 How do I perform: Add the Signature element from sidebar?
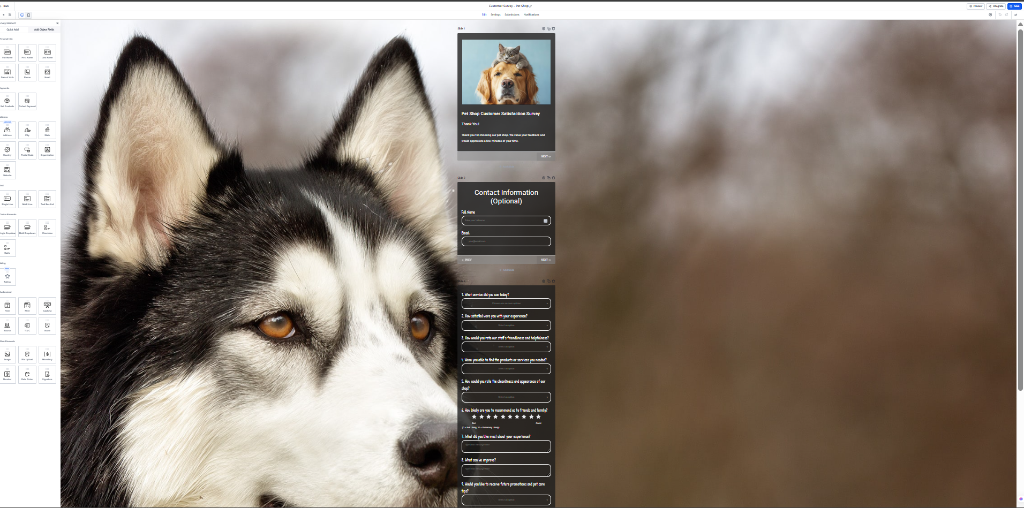point(47,374)
